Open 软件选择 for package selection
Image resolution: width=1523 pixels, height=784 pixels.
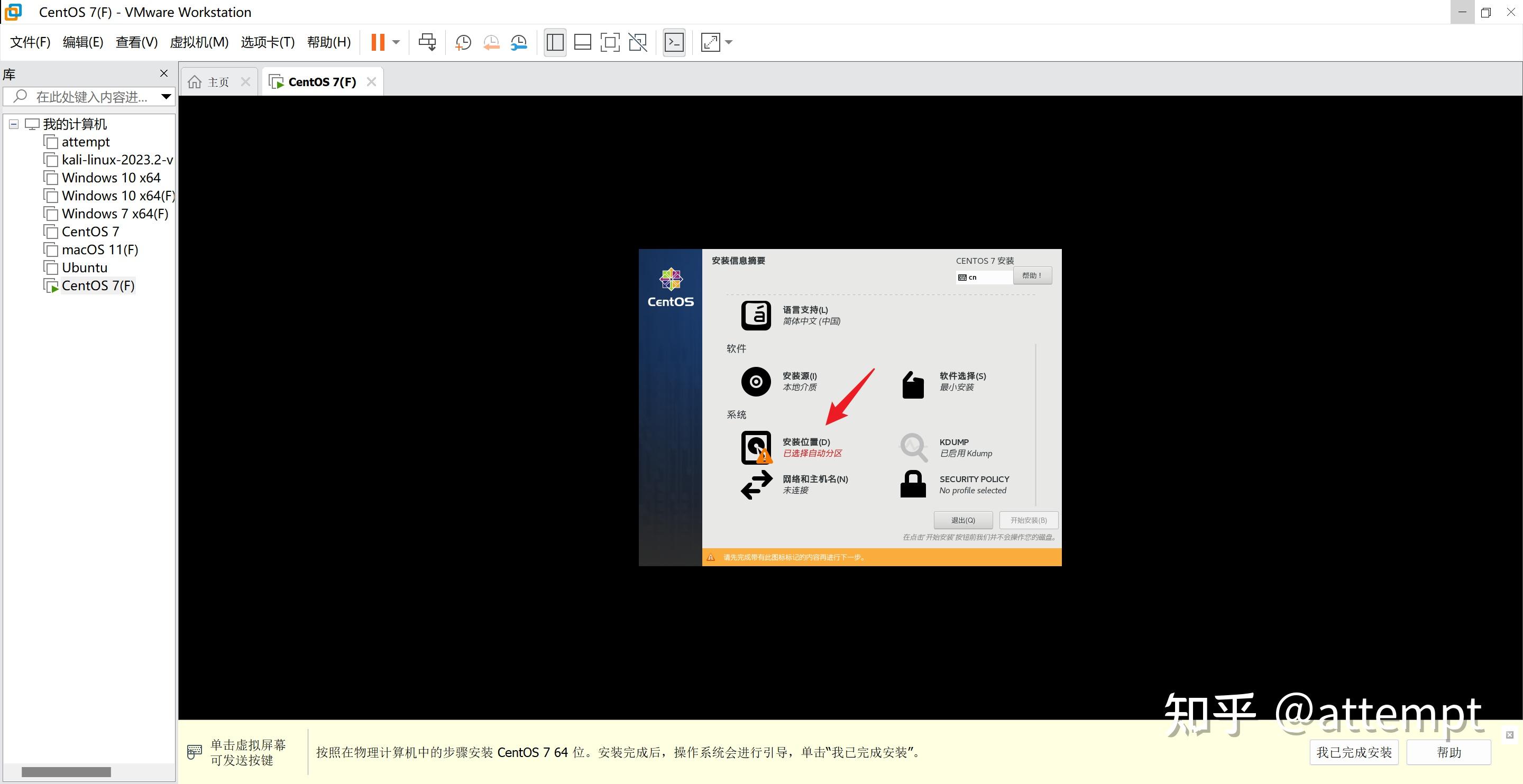[961, 380]
